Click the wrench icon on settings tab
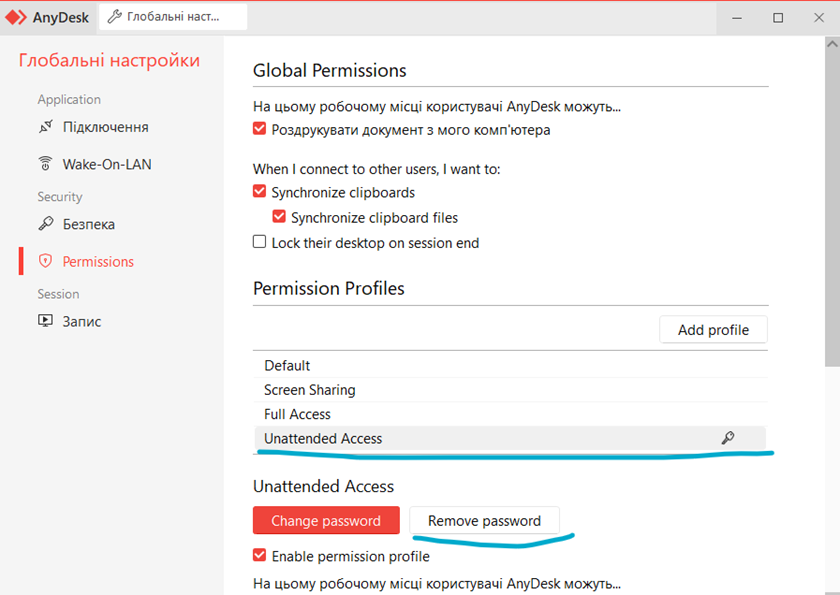Image resolution: width=840 pixels, height=595 pixels. point(115,17)
